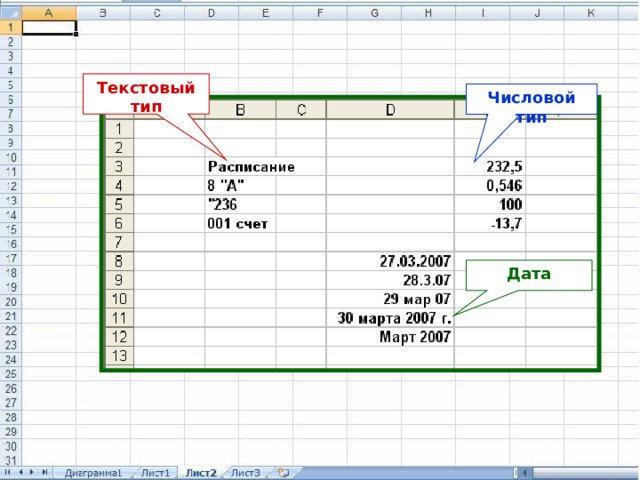This screenshot has height=480, width=640.
Task: Select worksheet column I header
Action: click(482, 13)
